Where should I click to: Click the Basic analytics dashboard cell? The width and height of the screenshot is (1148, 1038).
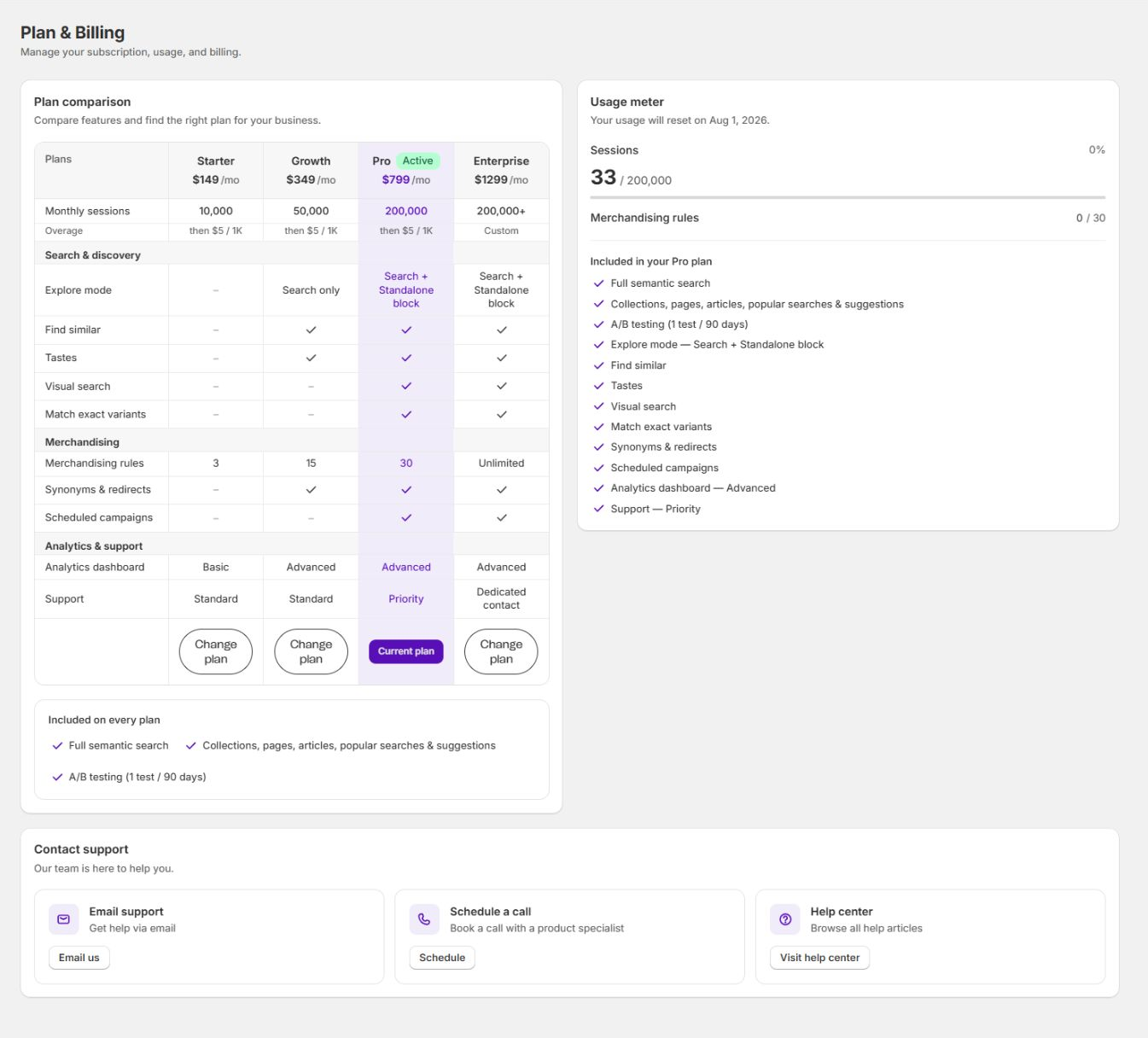tap(216, 567)
